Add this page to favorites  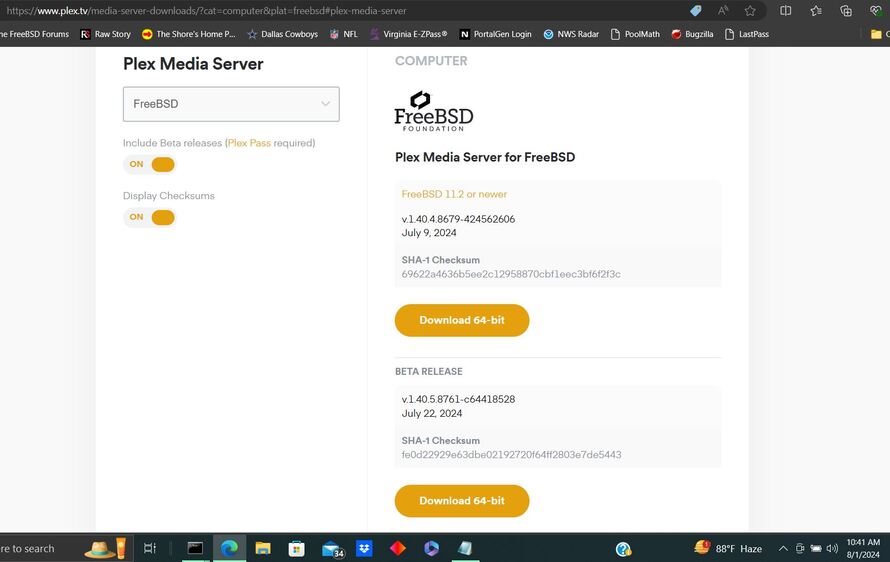(x=750, y=11)
